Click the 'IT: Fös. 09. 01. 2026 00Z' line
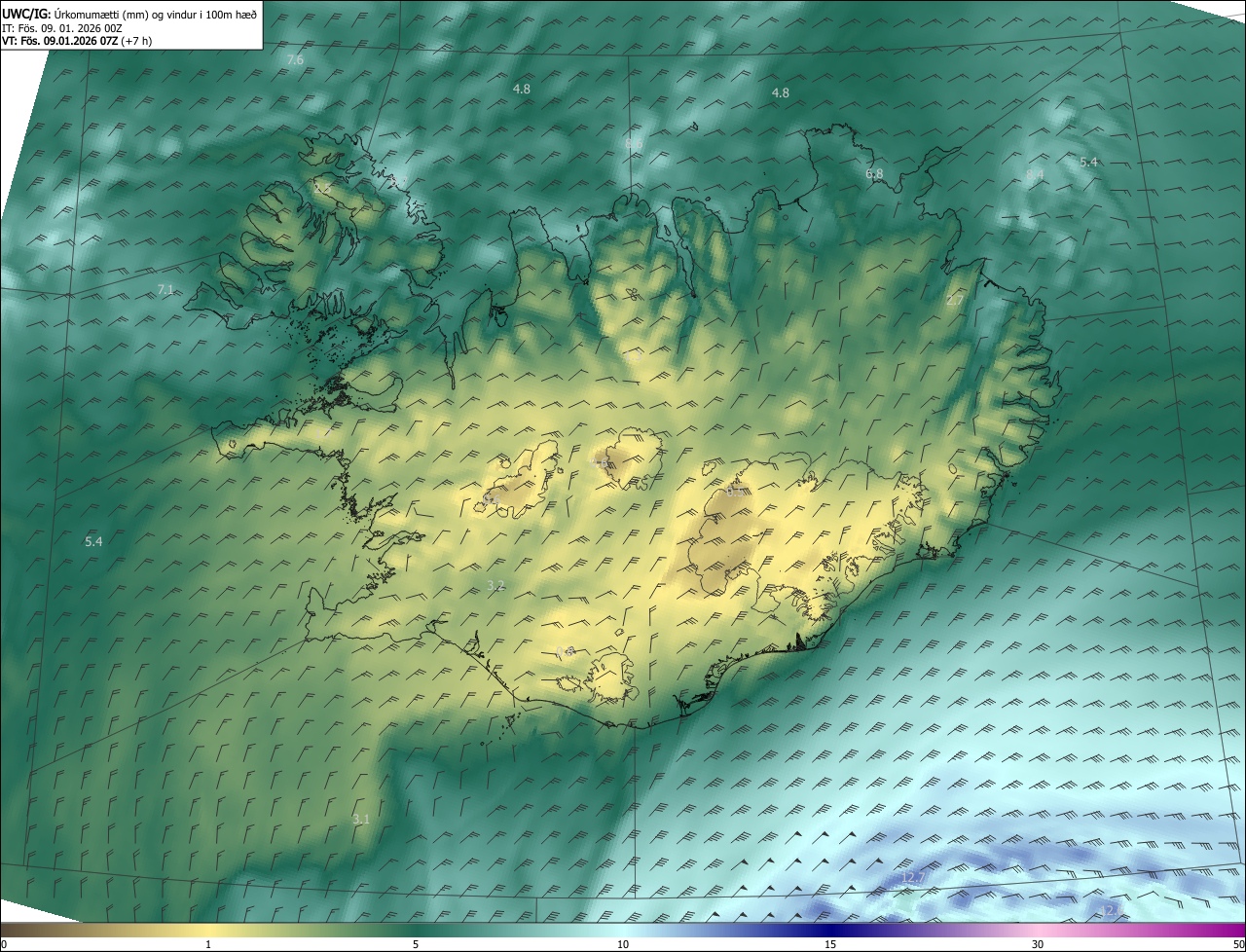1246x952 pixels. point(63,28)
